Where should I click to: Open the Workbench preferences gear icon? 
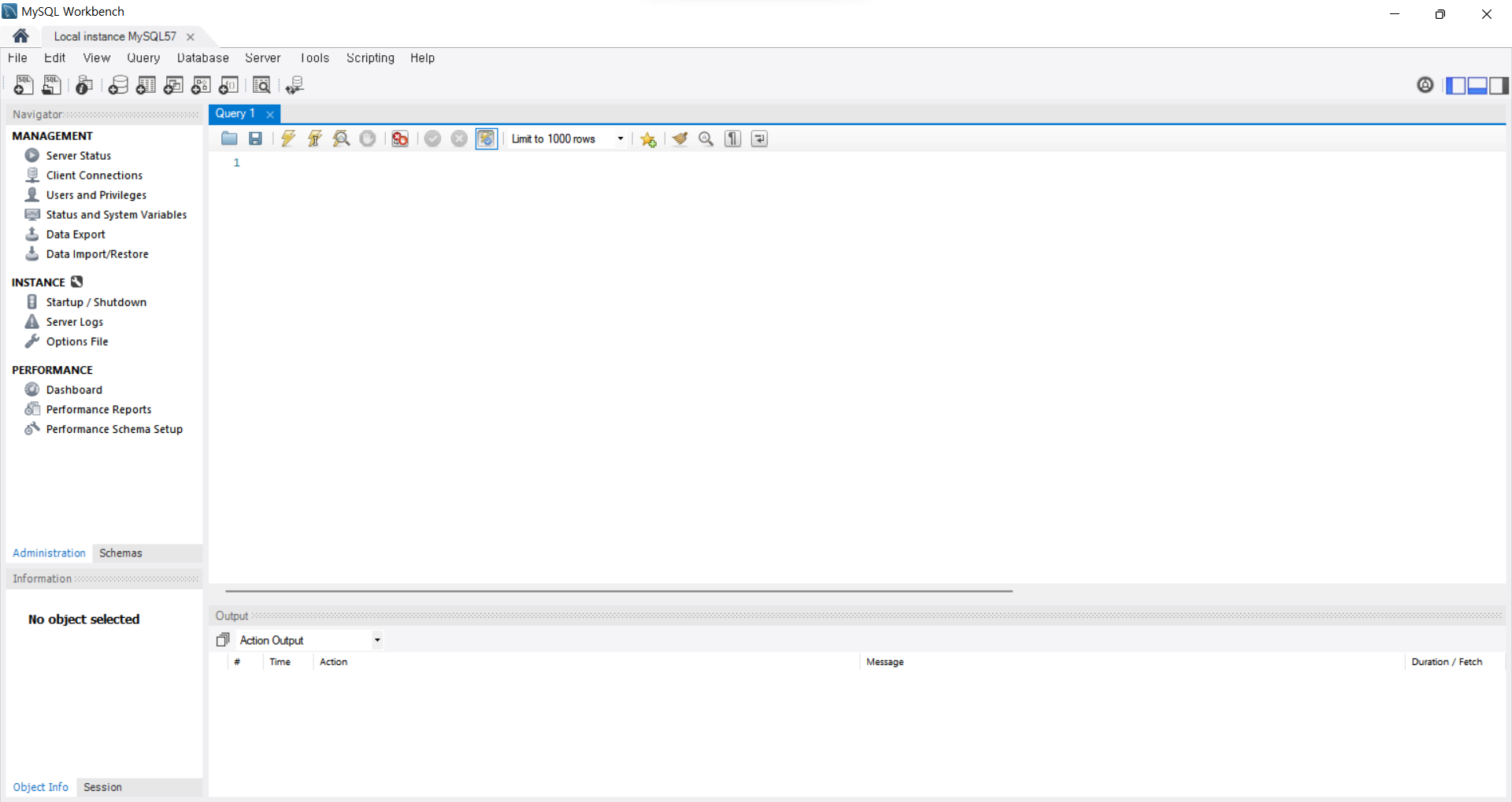pyautogui.click(x=1425, y=85)
